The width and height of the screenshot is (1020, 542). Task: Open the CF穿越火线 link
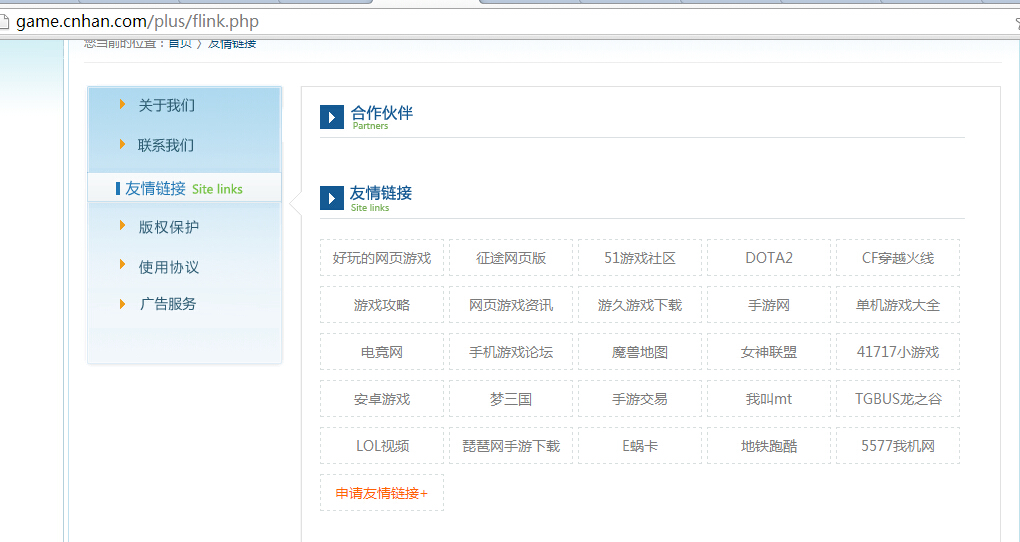pos(898,258)
